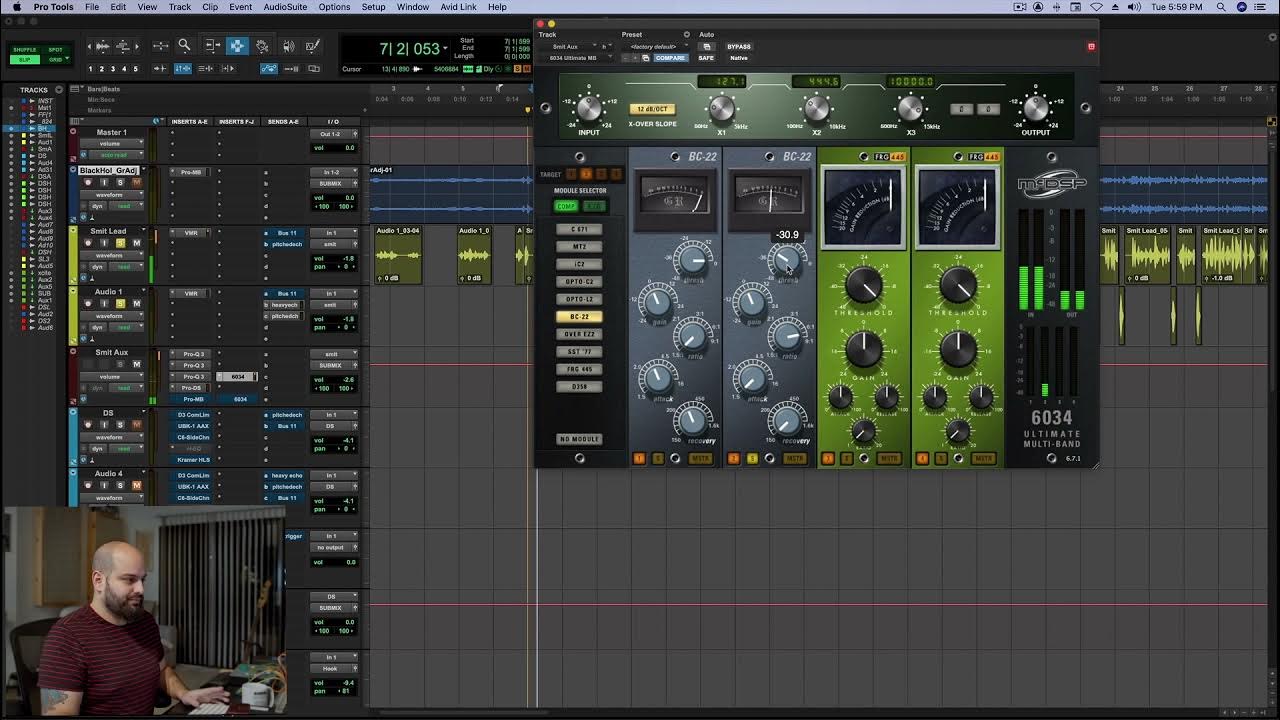Open plugin preset factory default dropdown

(x=658, y=46)
